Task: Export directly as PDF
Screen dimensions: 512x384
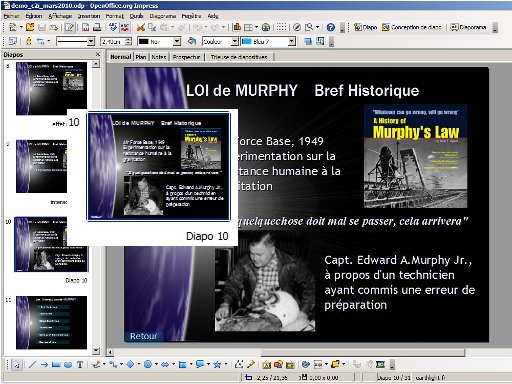Action: pos(86,27)
